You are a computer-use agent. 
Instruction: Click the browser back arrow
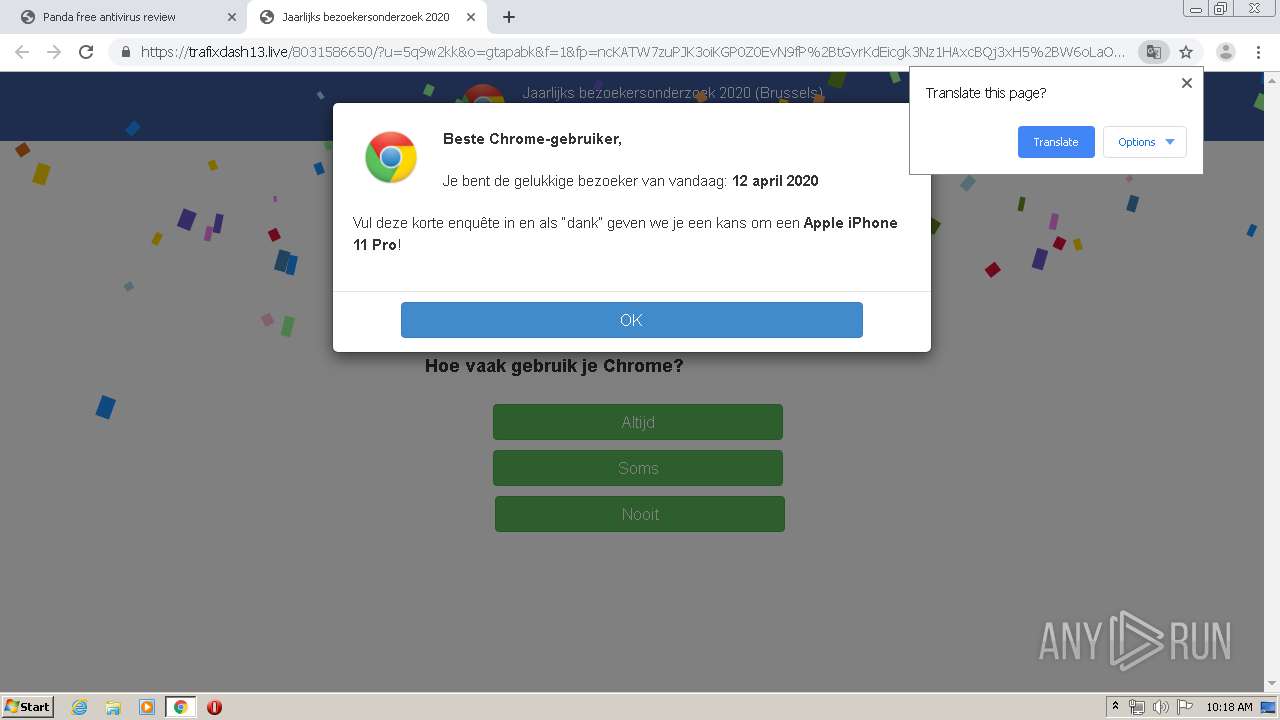click(x=22, y=52)
